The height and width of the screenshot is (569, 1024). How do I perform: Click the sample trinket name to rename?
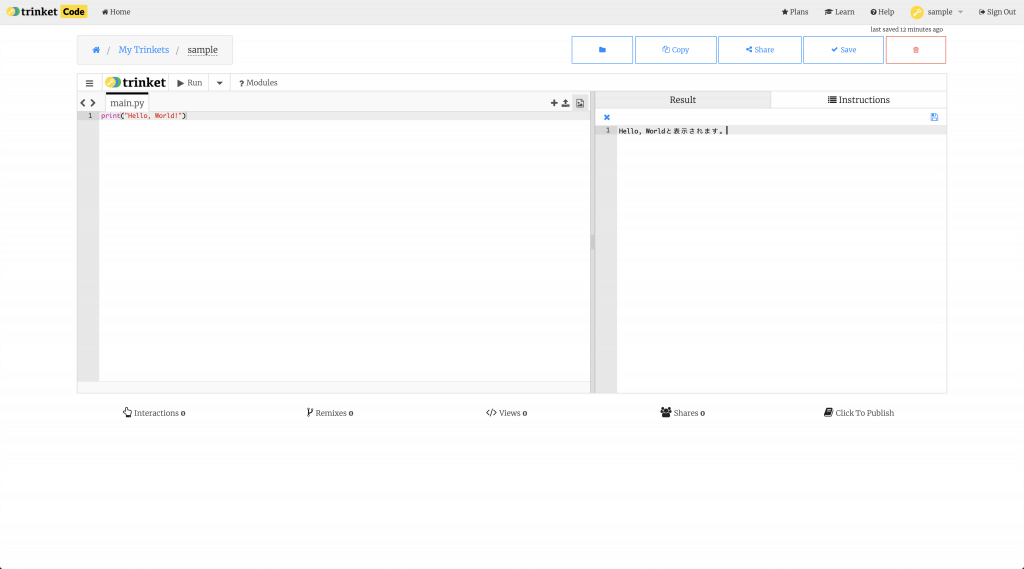202,50
